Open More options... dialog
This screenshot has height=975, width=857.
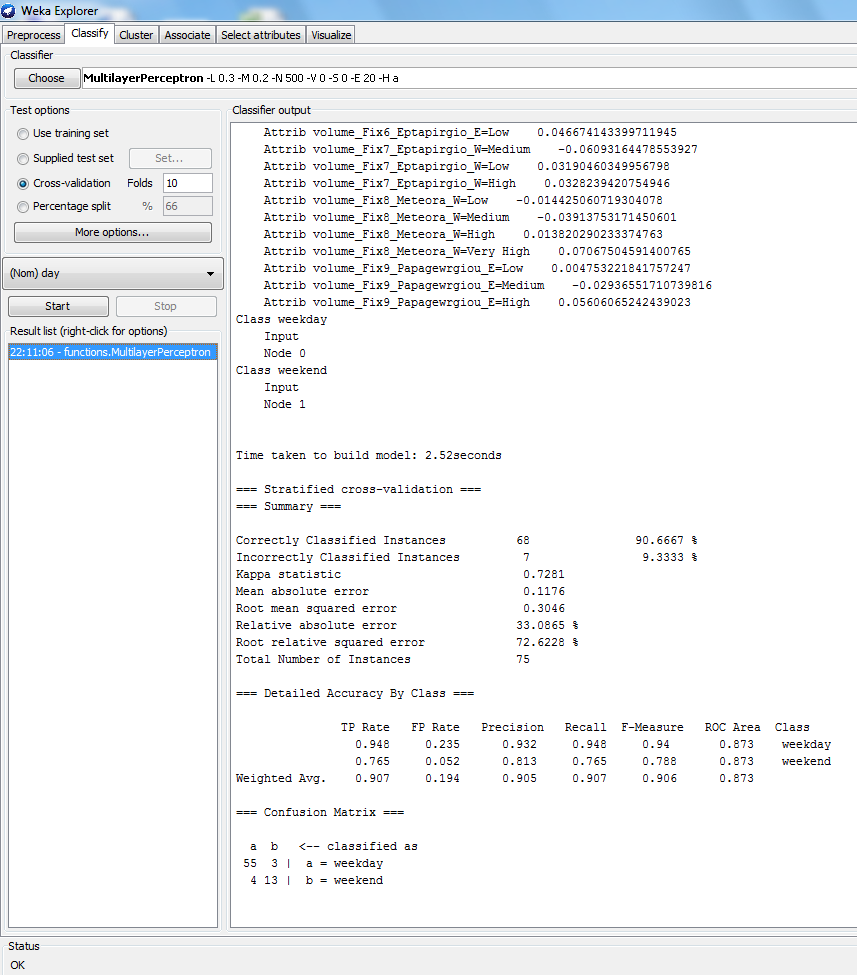(113, 233)
